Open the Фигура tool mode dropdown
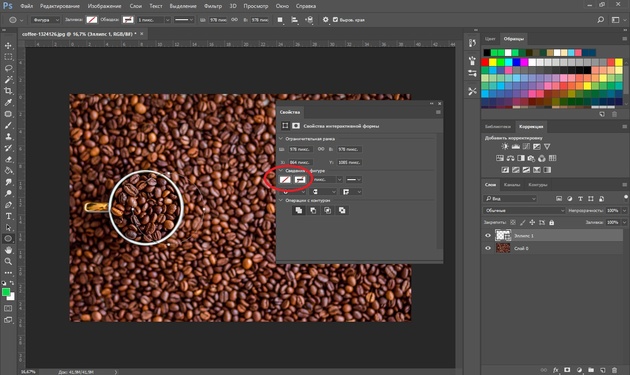 pyautogui.click(x=45, y=20)
